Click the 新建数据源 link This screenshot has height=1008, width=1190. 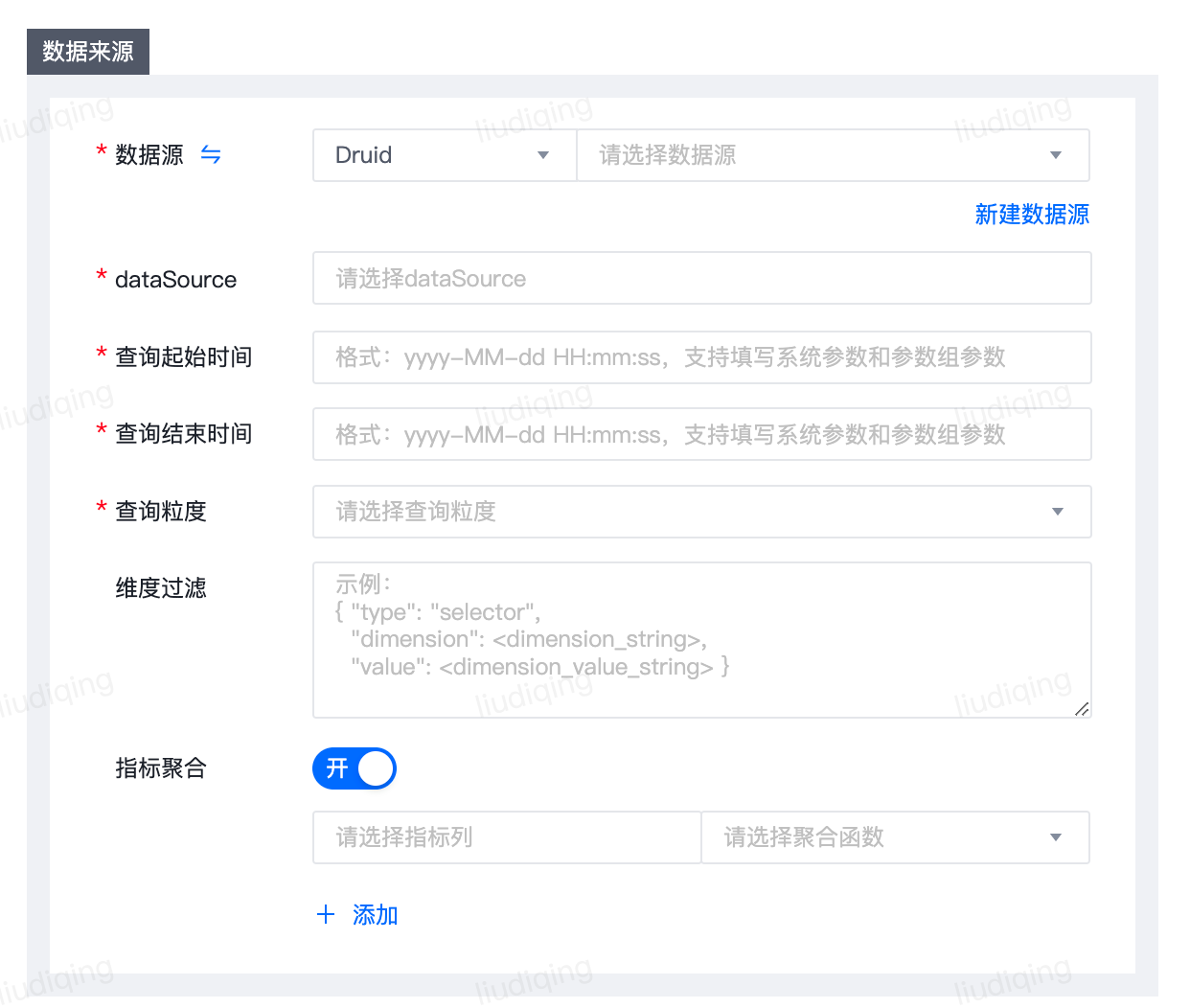tap(1031, 215)
